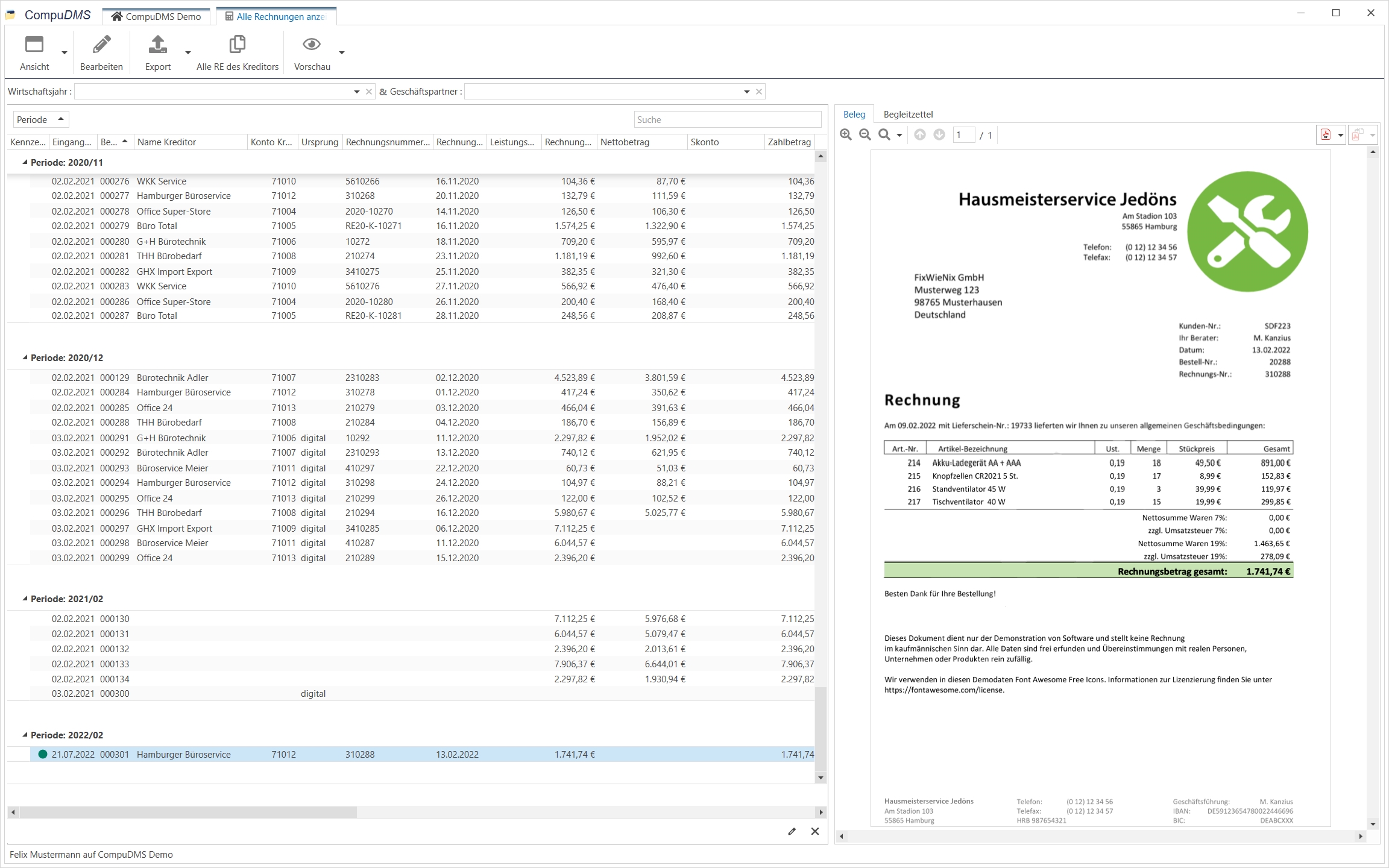
Task: Click the PDF export icon in preview
Action: [x=1326, y=135]
